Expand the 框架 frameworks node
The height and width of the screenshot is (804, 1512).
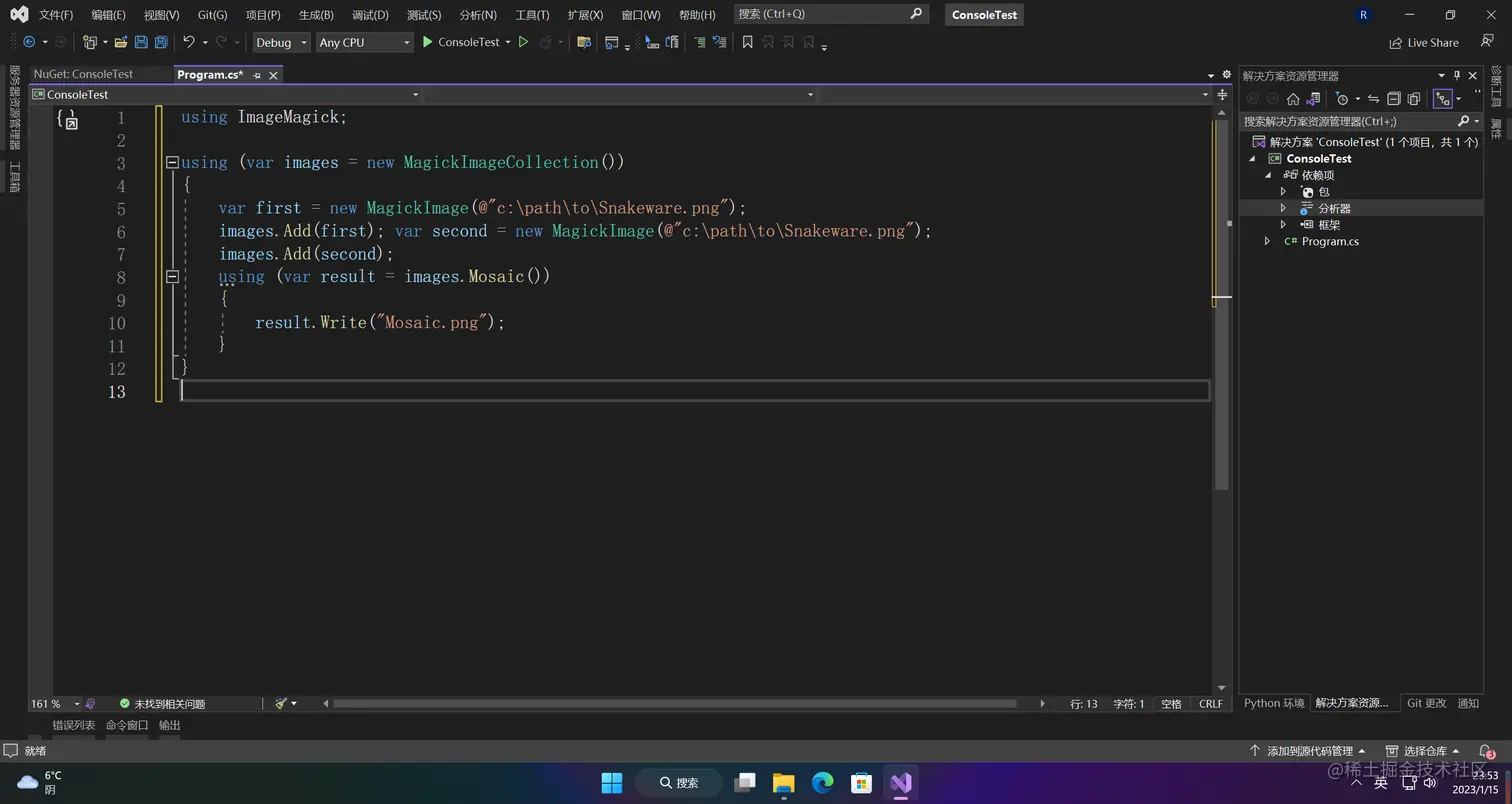[x=1283, y=225]
